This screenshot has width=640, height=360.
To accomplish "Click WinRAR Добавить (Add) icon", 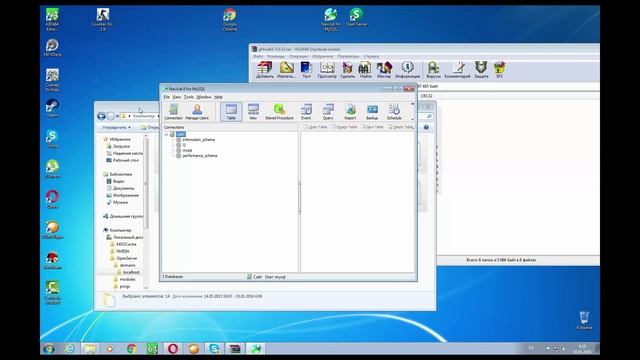I will (x=264, y=70).
